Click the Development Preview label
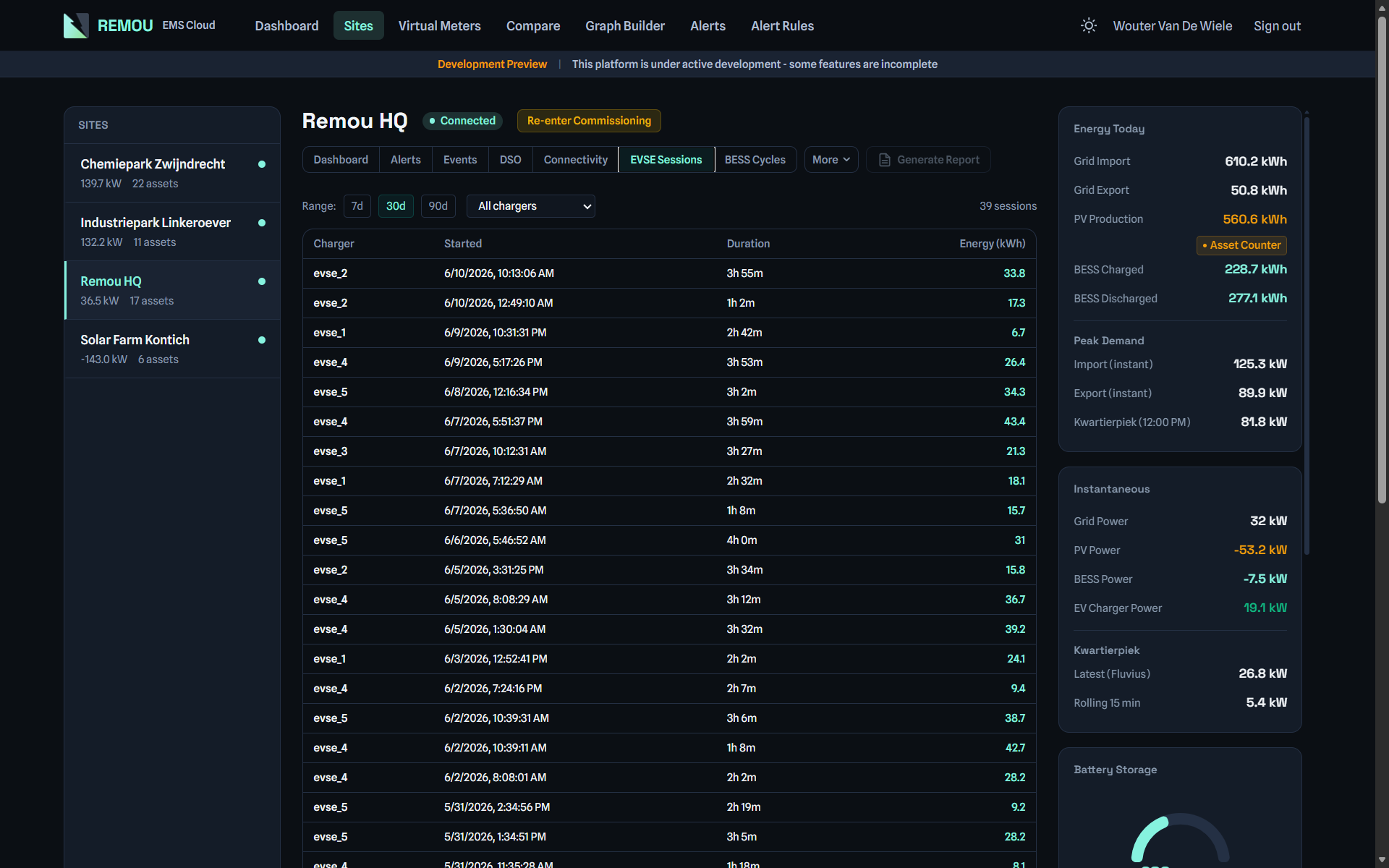 click(x=492, y=64)
